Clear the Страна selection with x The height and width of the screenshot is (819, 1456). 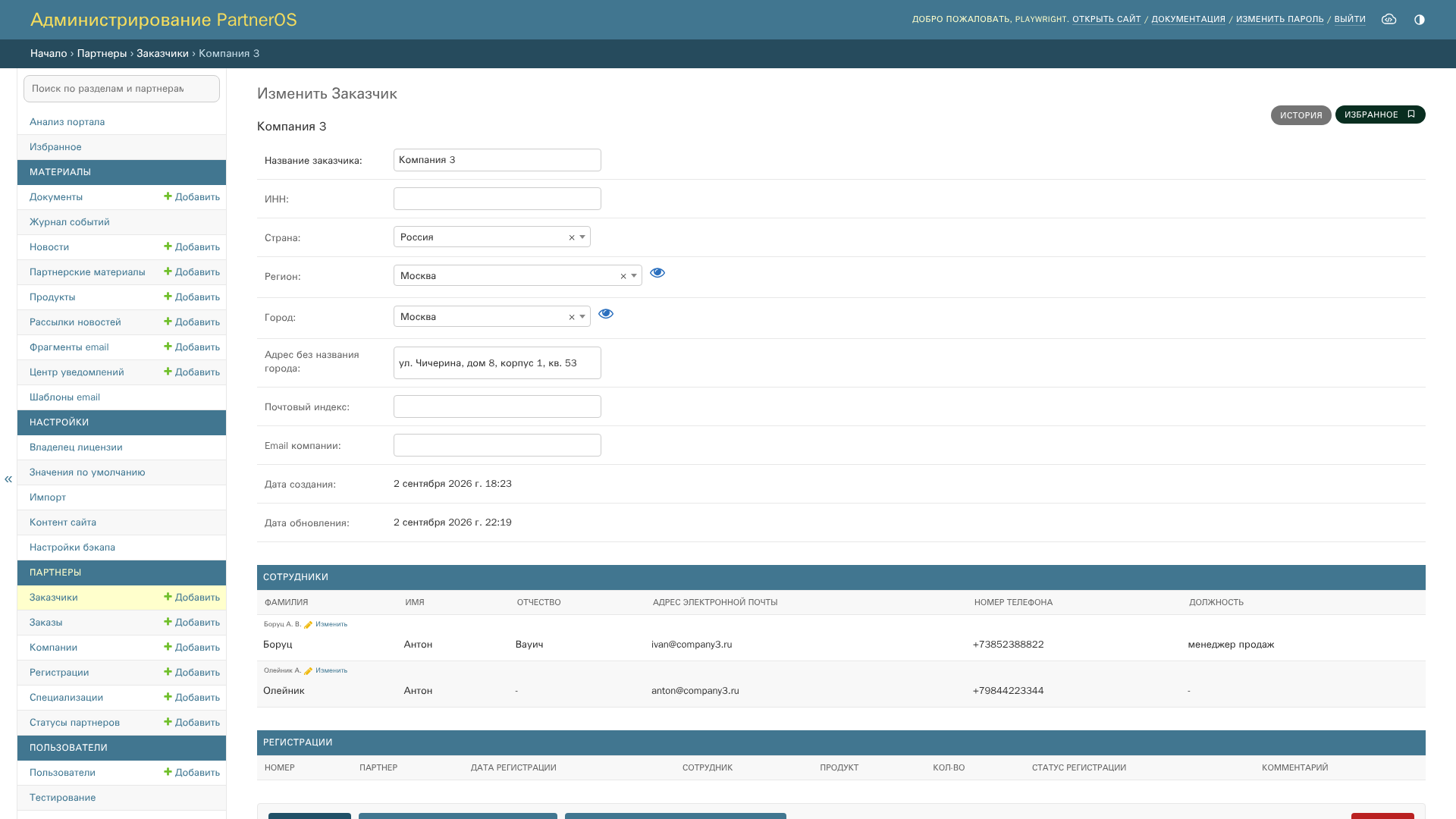572,238
